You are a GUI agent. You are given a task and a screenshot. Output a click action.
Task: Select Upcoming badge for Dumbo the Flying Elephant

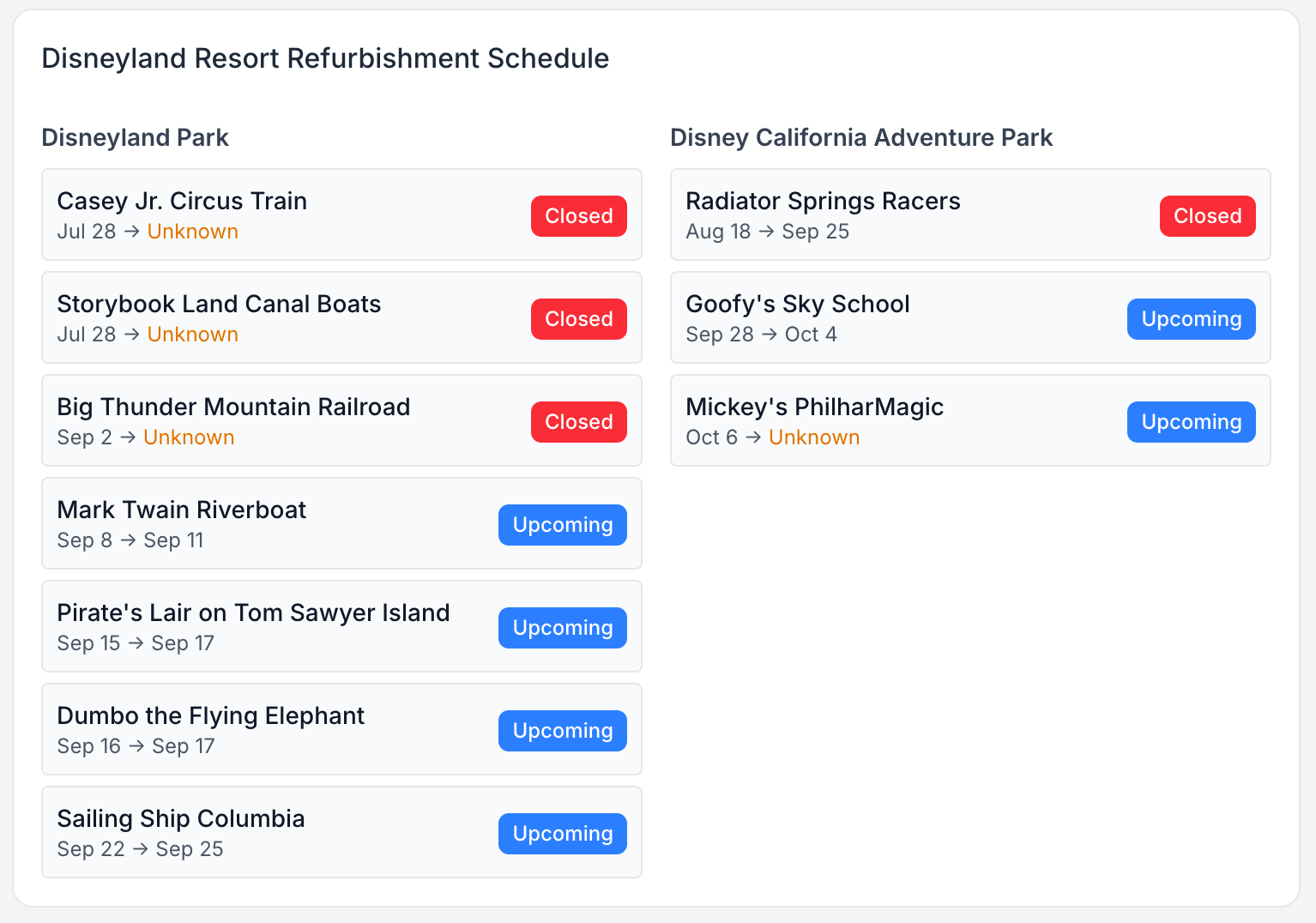tap(563, 731)
